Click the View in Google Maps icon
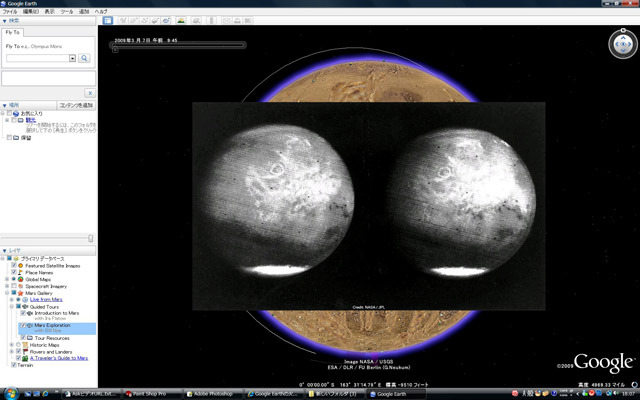640x400 pixels. coord(248,20)
